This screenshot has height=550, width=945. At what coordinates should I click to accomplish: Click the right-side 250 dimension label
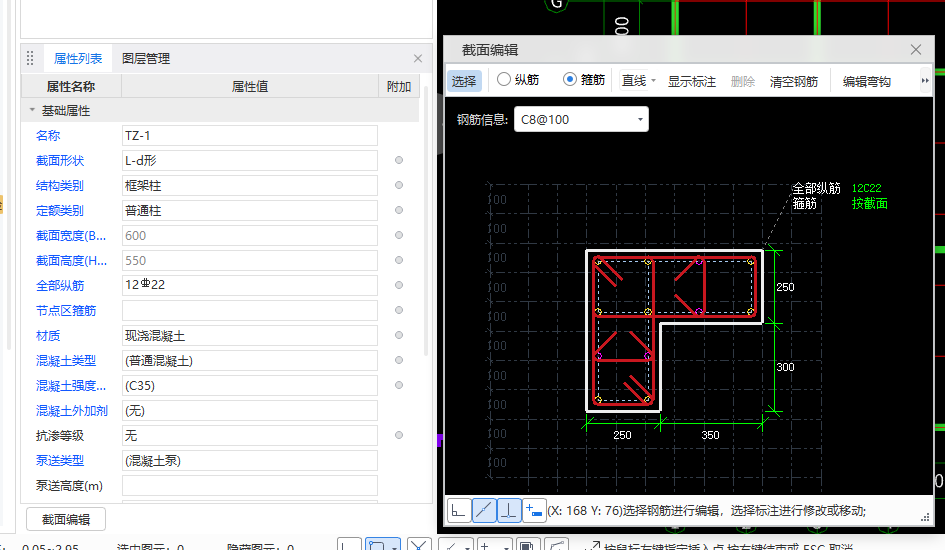point(785,287)
